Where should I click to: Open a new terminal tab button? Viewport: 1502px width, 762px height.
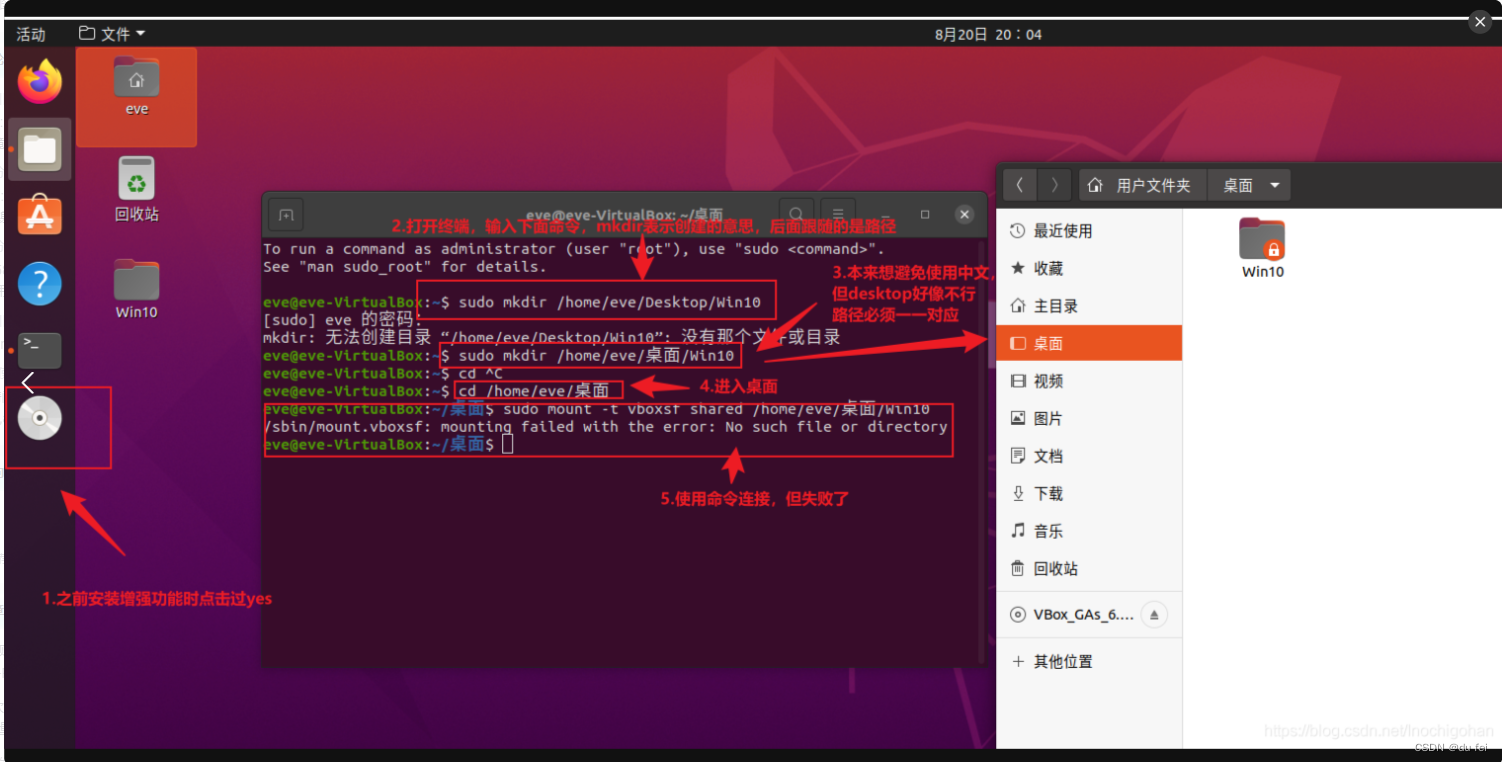coord(286,215)
